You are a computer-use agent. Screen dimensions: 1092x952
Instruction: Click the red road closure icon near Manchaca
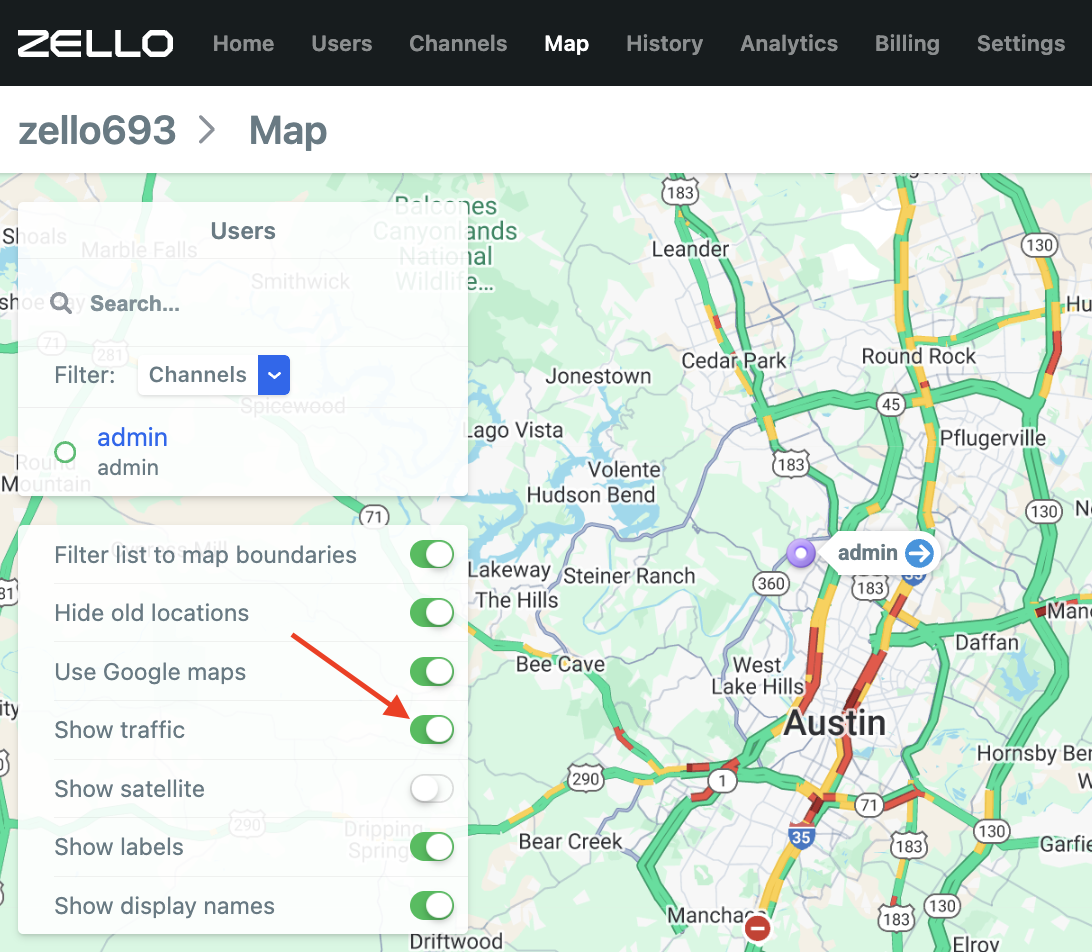click(757, 928)
